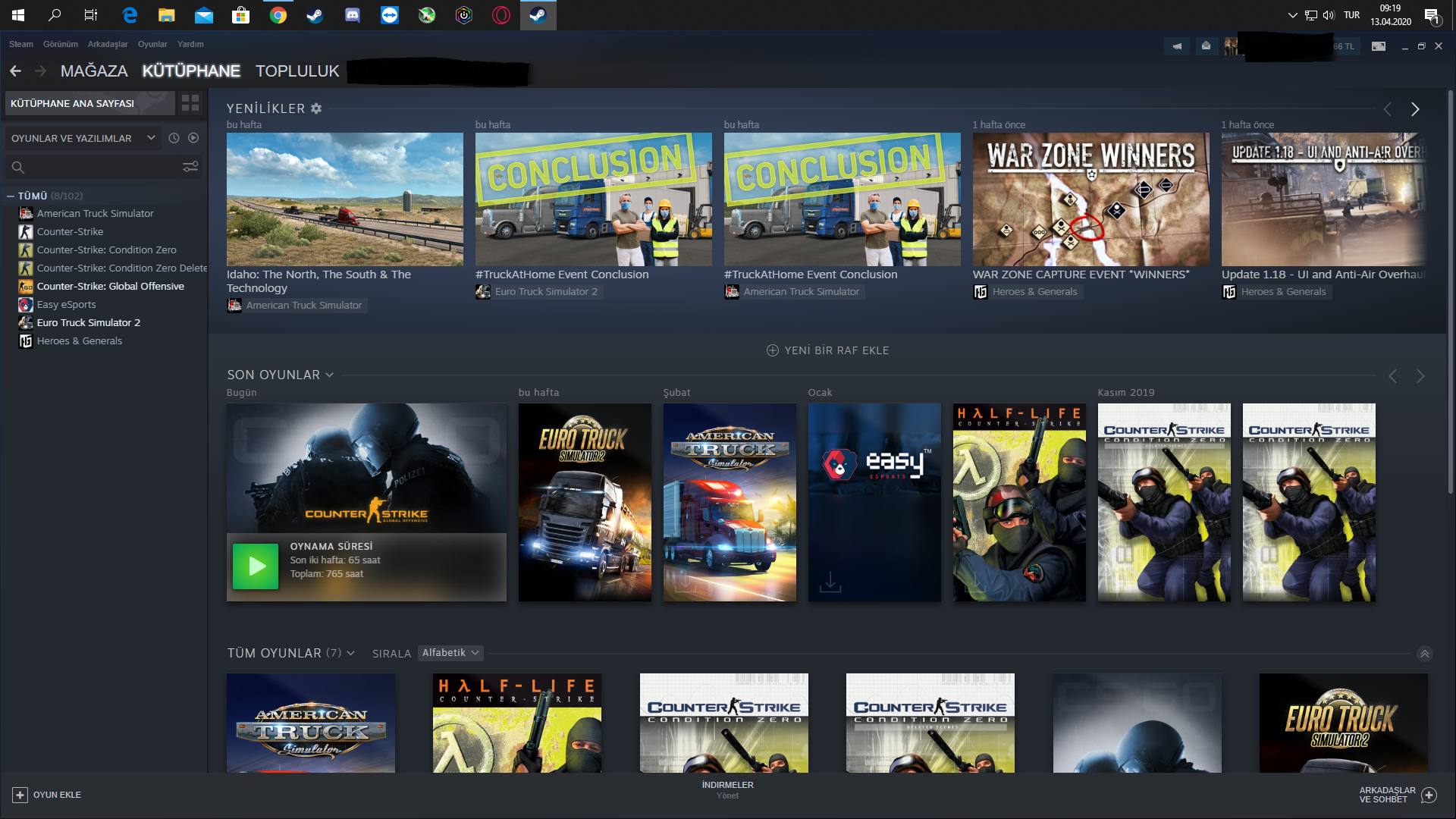This screenshot has height=819, width=1456.
Task: Click Euro Truck Simulator 2 tag under news
Action: coord(539,291)
